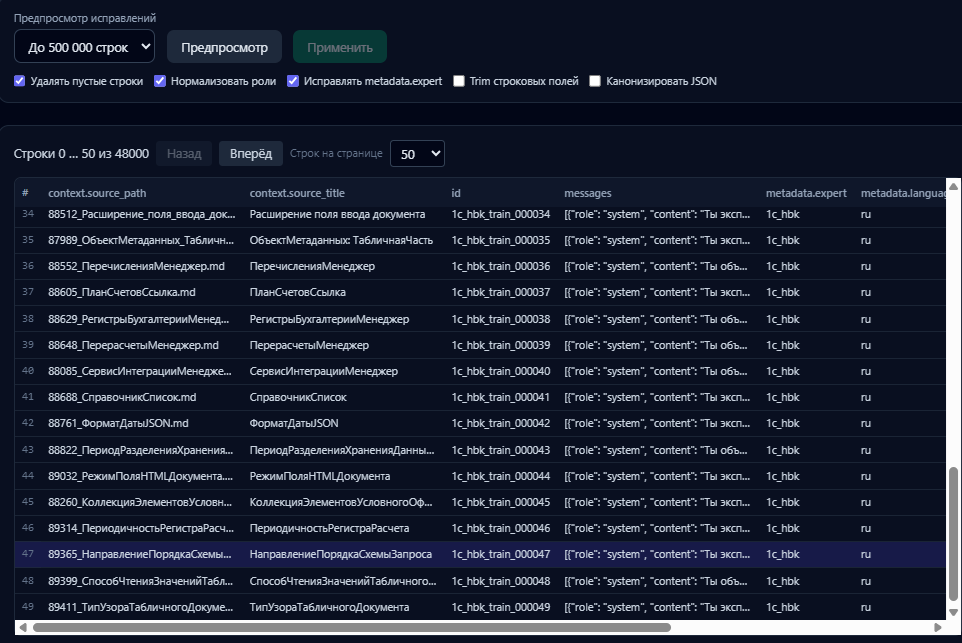This screenshot has width=962, height=643.
Task: Go to next page with Вперёд
Action: click(251, 153)
